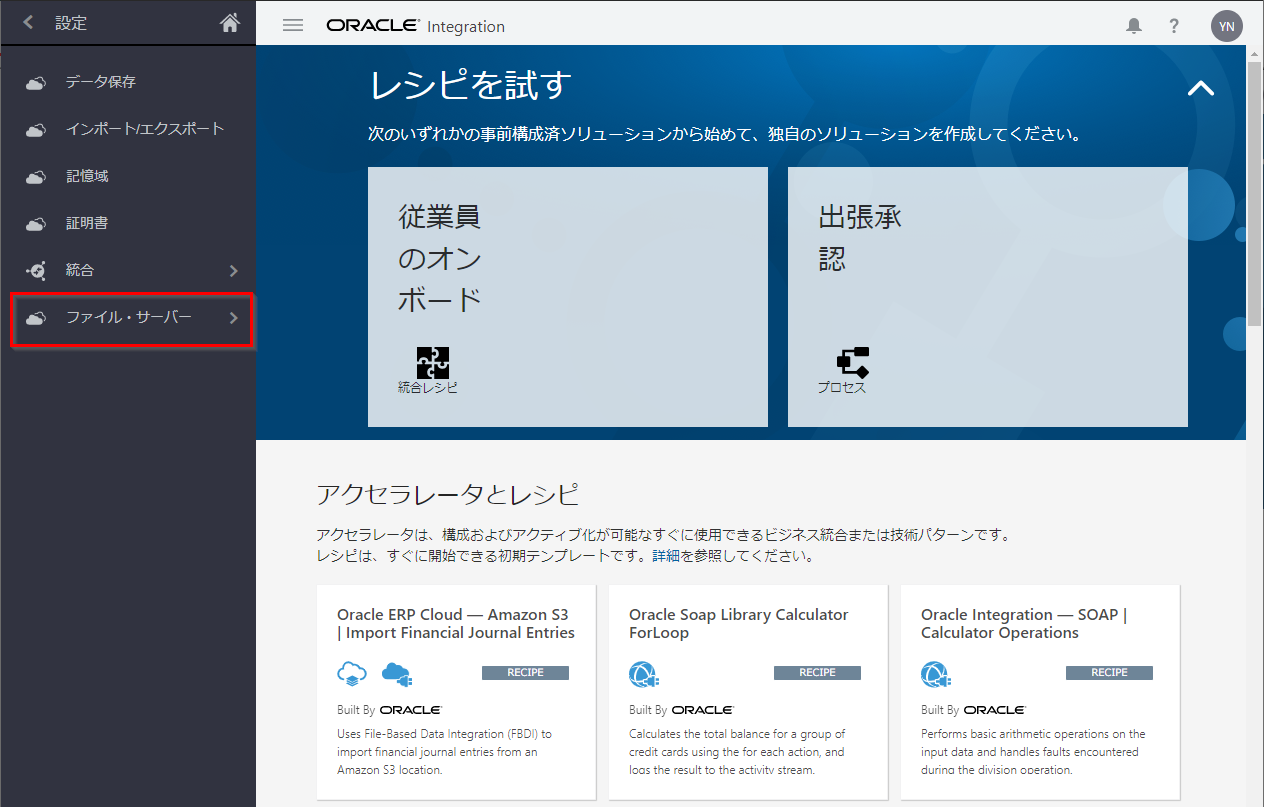Click the プロセス flow icon
Image resolution: width=1264 pixels, height=807 pixels.
tap(852, 362)
